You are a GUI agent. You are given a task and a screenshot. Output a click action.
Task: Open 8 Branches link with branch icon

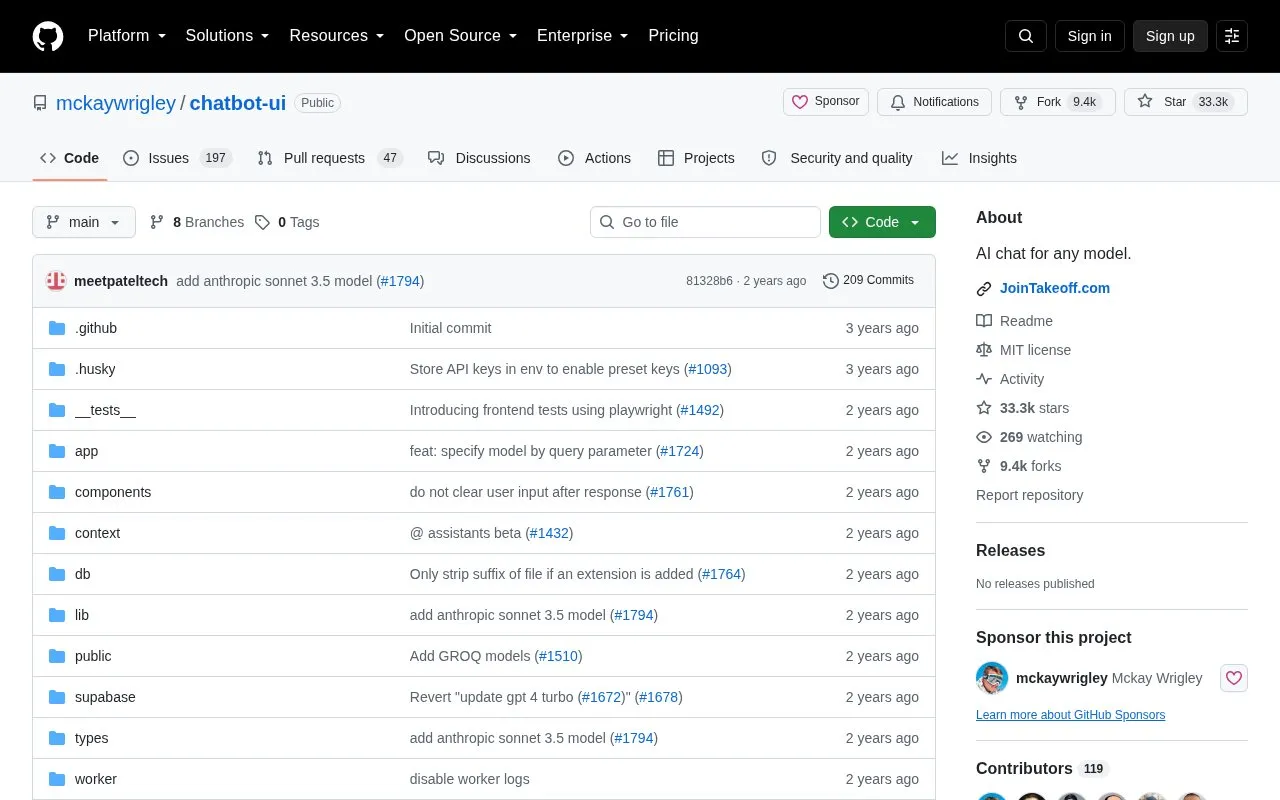(197, 222)
